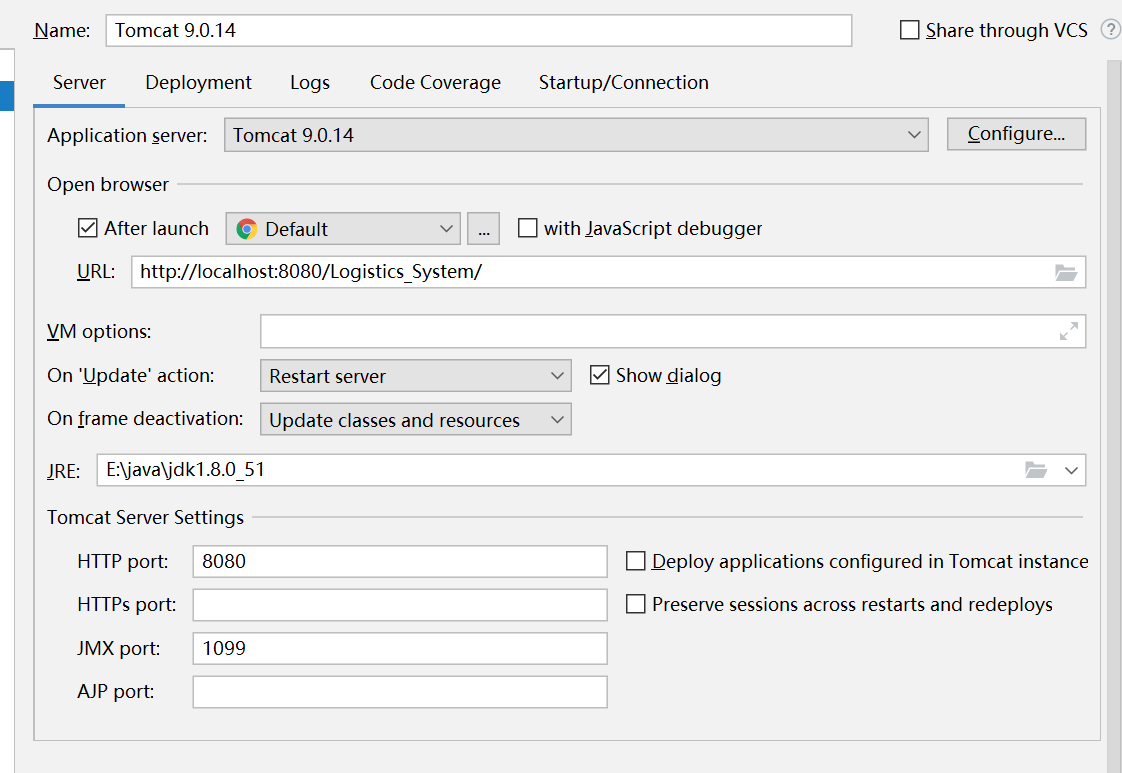Image resolution: width=1122 pixels, height=773 pixels.
Task: Enable Preserve sessions across restarts and redeploys
Action: 635,604
